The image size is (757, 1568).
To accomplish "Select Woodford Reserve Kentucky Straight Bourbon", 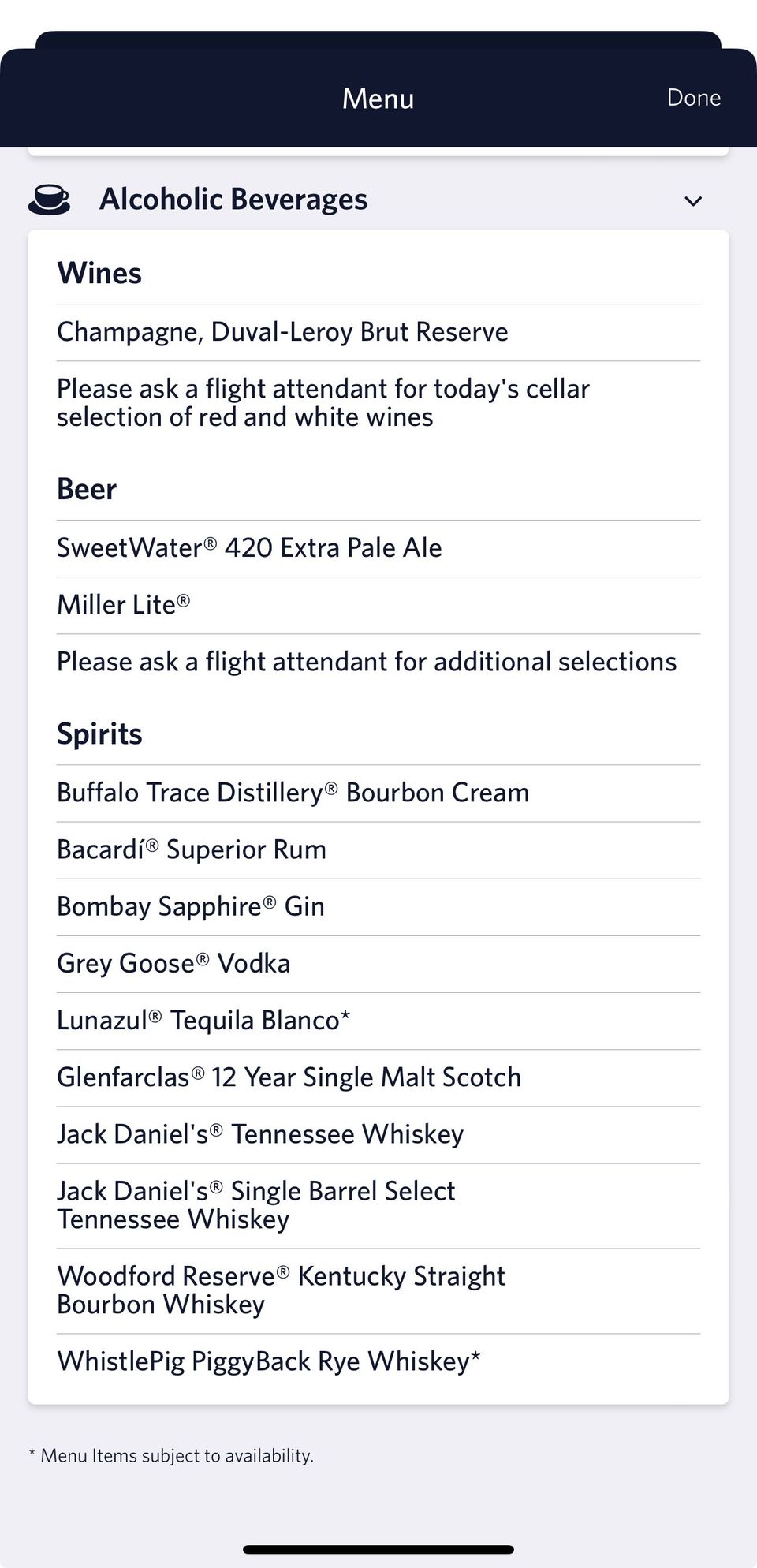I will (281, 1290).
